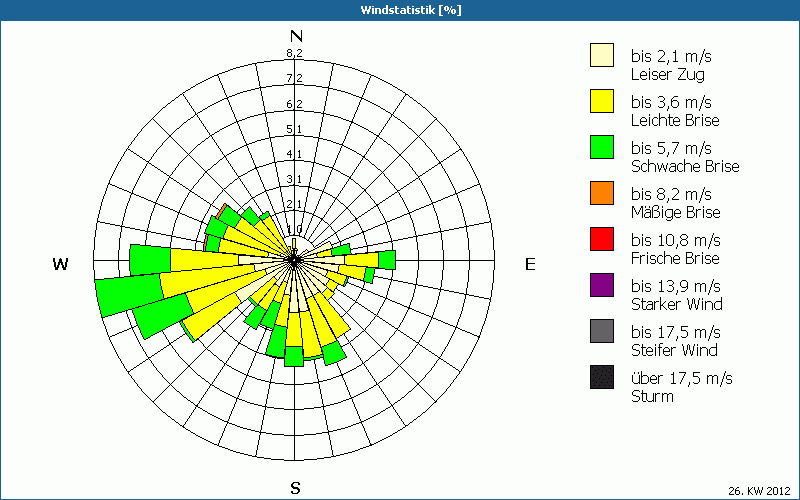The image size is (800, 500).
Task: Click the 'Leiser Zug' legend label
Action: pos(668,74)
